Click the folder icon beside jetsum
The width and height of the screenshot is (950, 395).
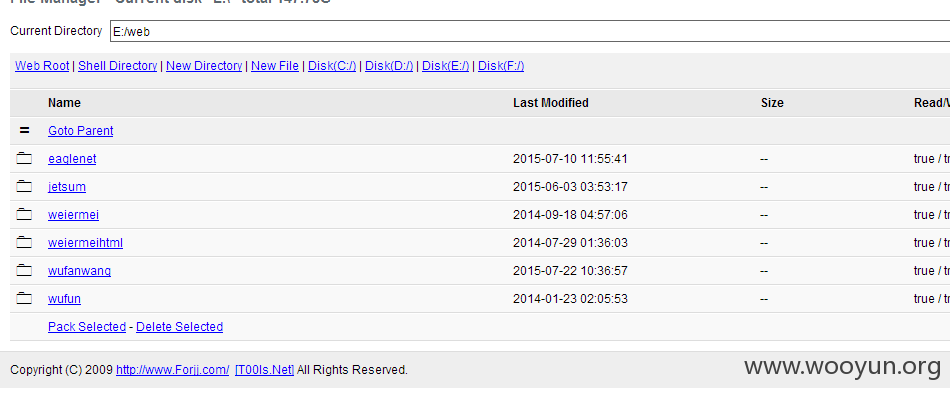coord(24,187)
